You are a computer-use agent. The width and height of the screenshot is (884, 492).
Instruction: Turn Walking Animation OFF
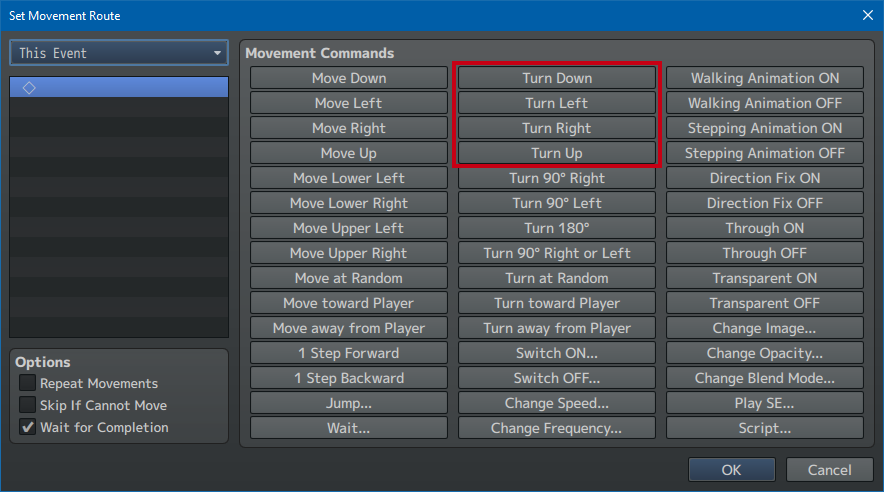(x=764, y=103)
